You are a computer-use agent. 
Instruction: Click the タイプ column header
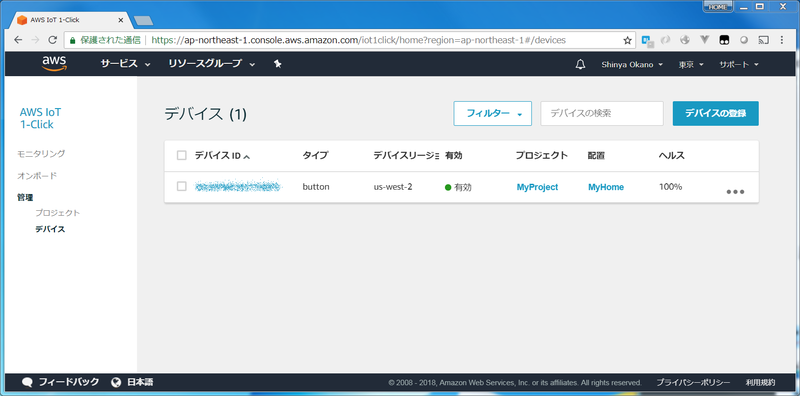pyautogui.click(x=315, y=156)
